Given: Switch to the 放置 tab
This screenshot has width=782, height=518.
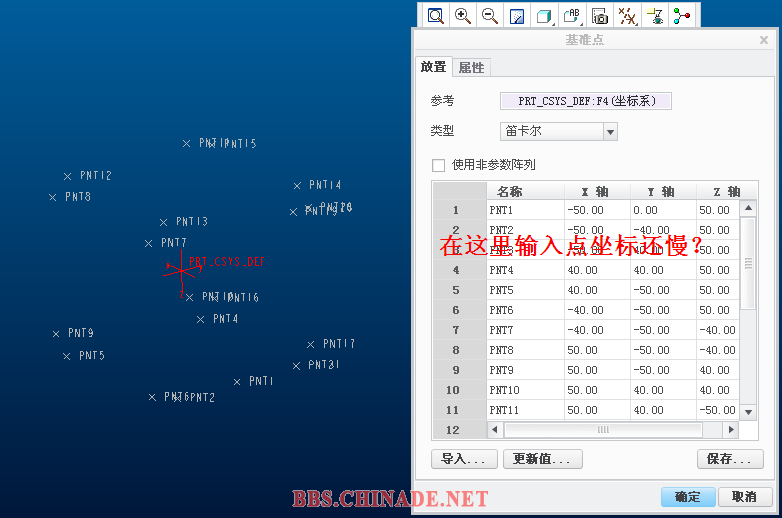Looking at the screenshot, I should coord(433,67).
